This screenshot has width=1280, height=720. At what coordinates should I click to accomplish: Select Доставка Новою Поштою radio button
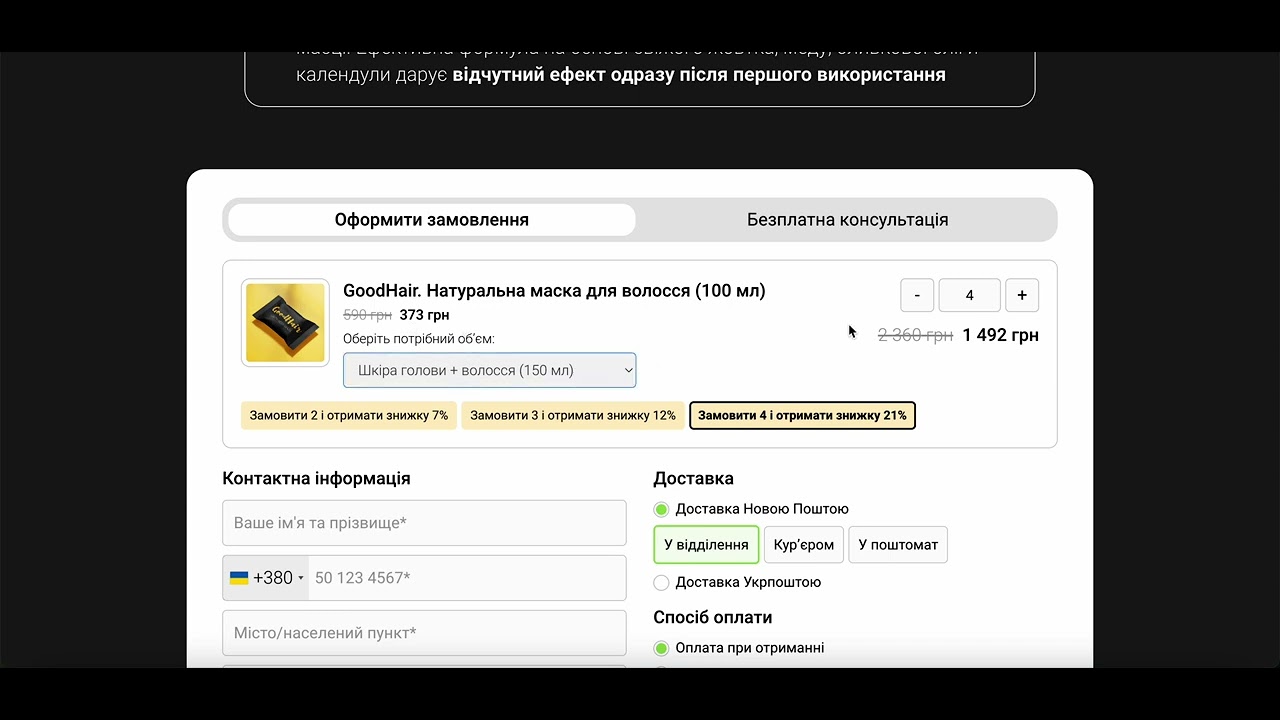[661, 509]
